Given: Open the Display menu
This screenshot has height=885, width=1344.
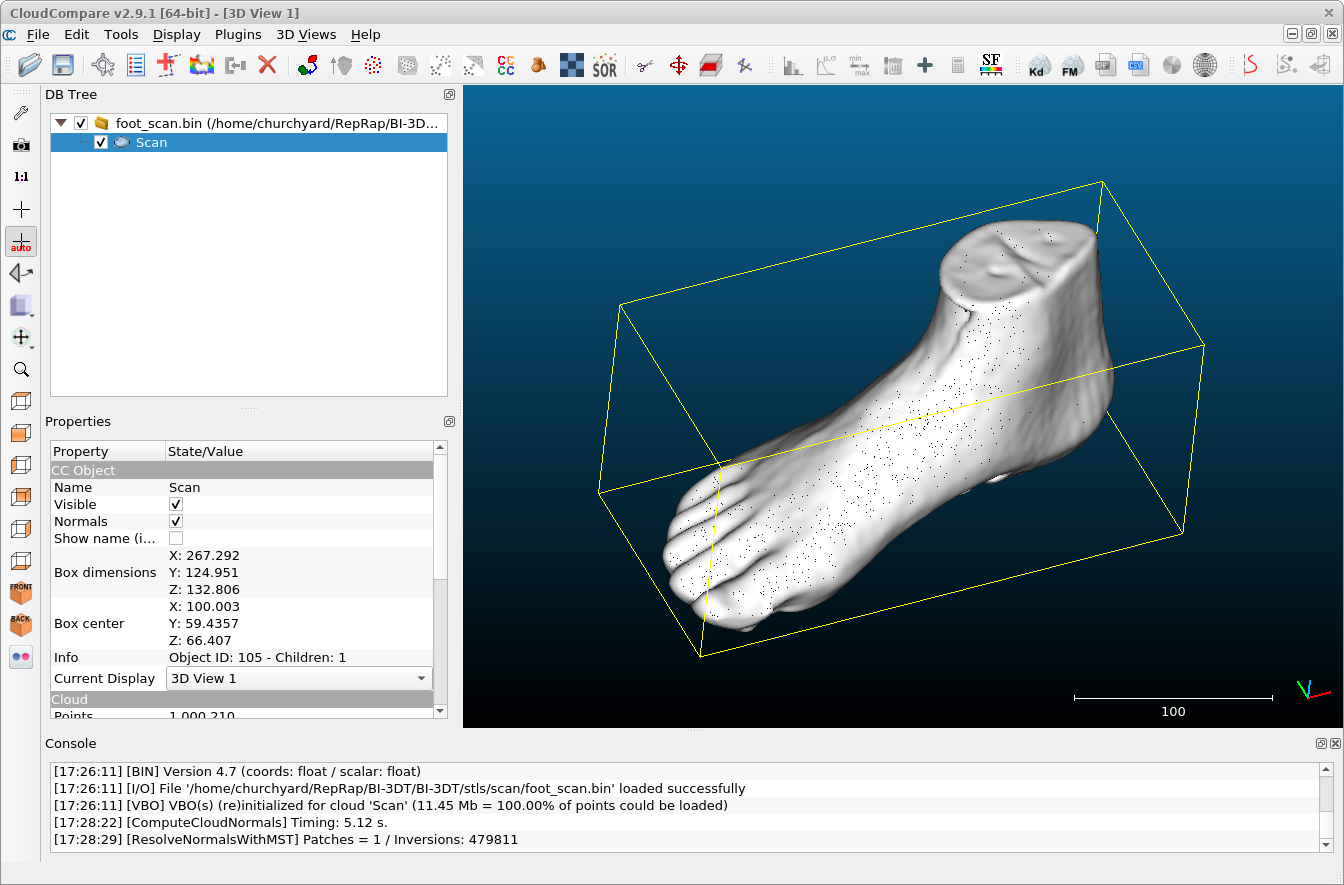Looking at the screenshot, I should click(x=177, y=34).
